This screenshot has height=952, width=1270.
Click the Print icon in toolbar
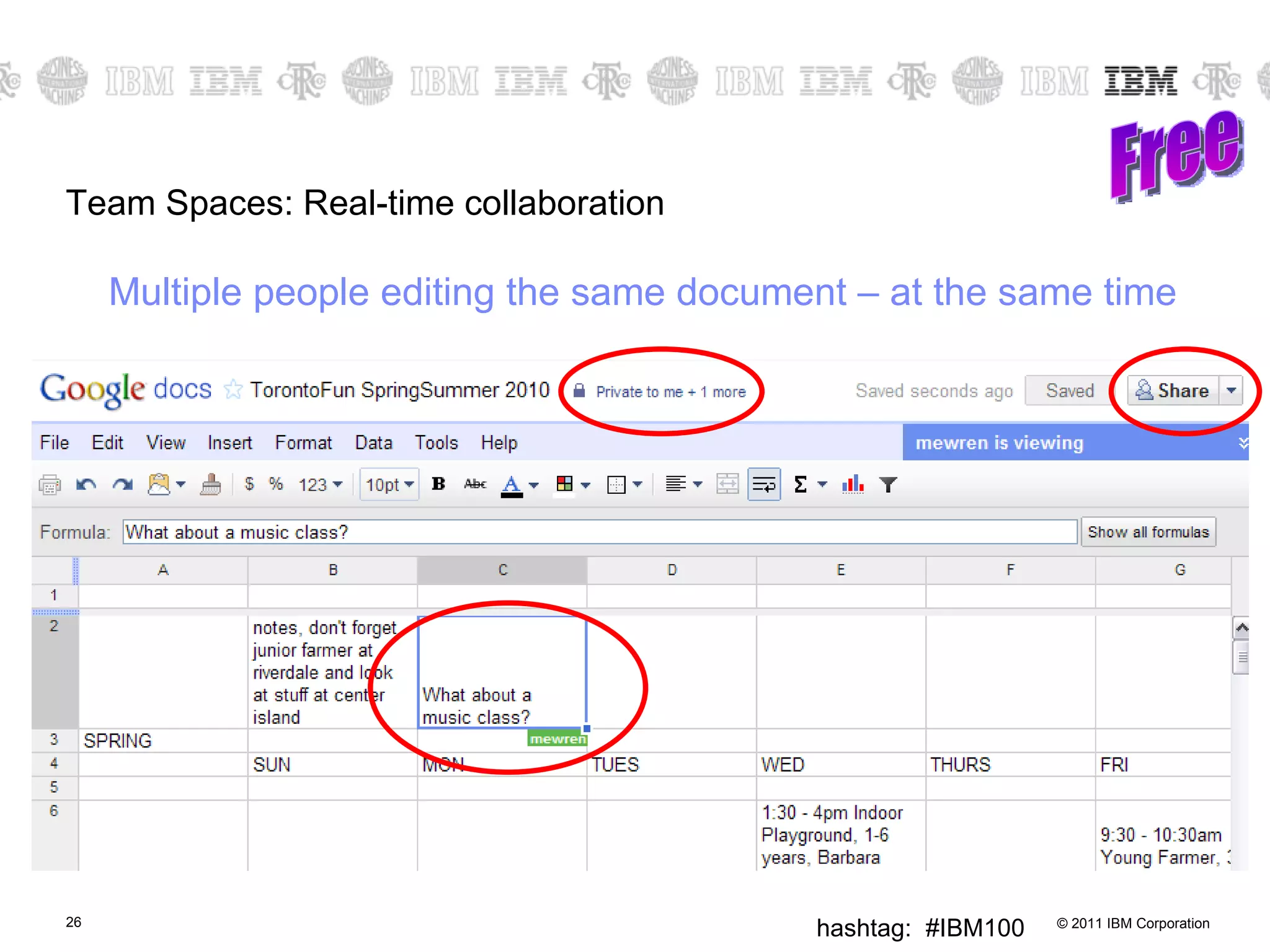50,485
